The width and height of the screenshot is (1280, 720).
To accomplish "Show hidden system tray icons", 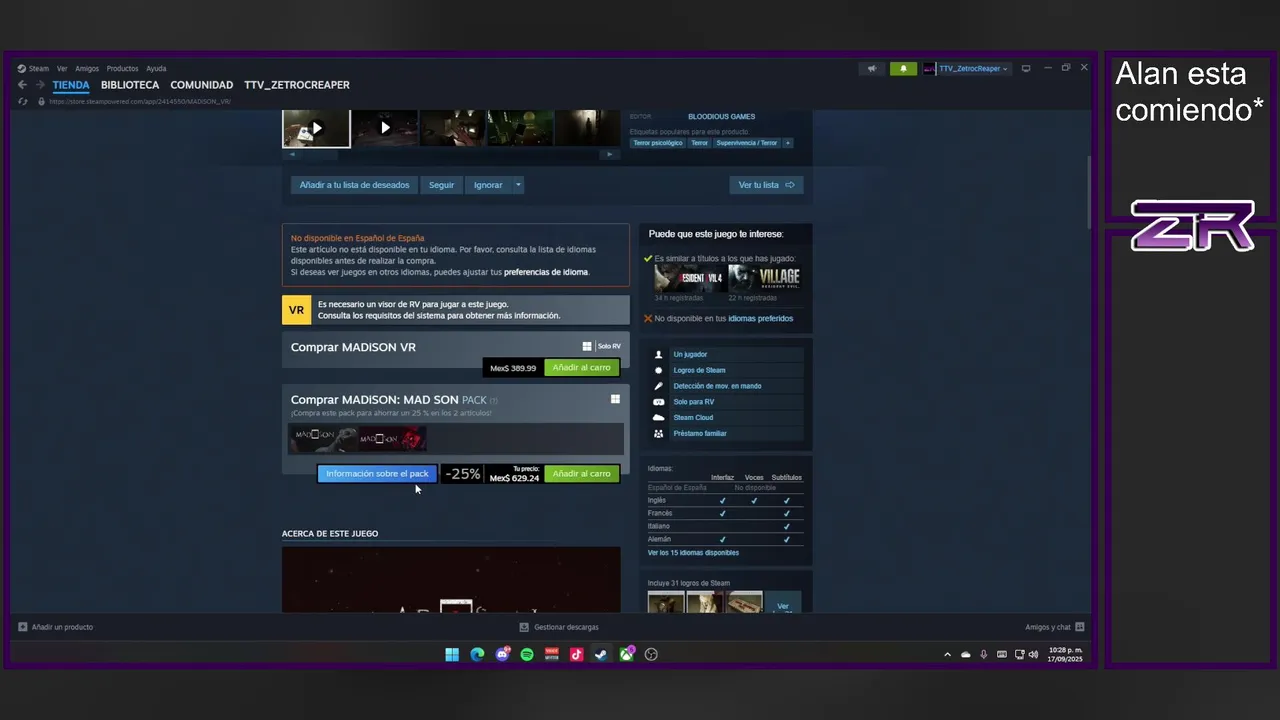I will (947, 655).
